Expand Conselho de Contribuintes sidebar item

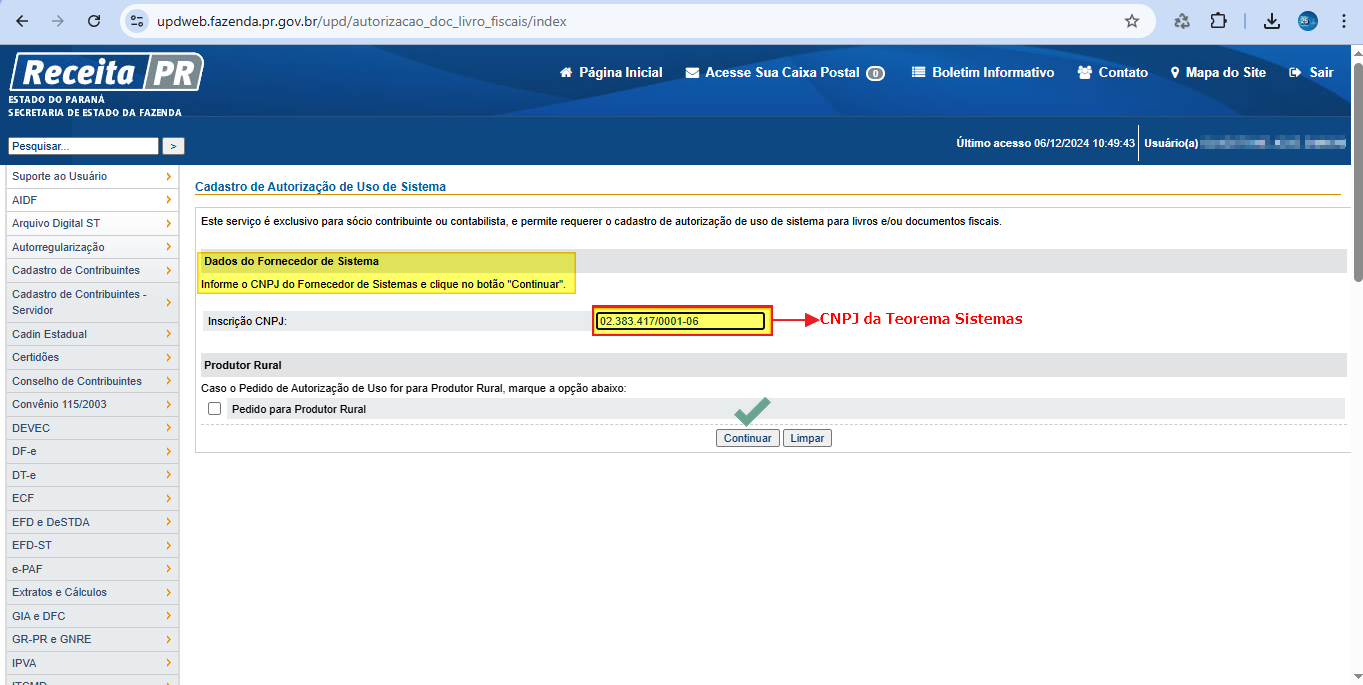tap(92, 381)
